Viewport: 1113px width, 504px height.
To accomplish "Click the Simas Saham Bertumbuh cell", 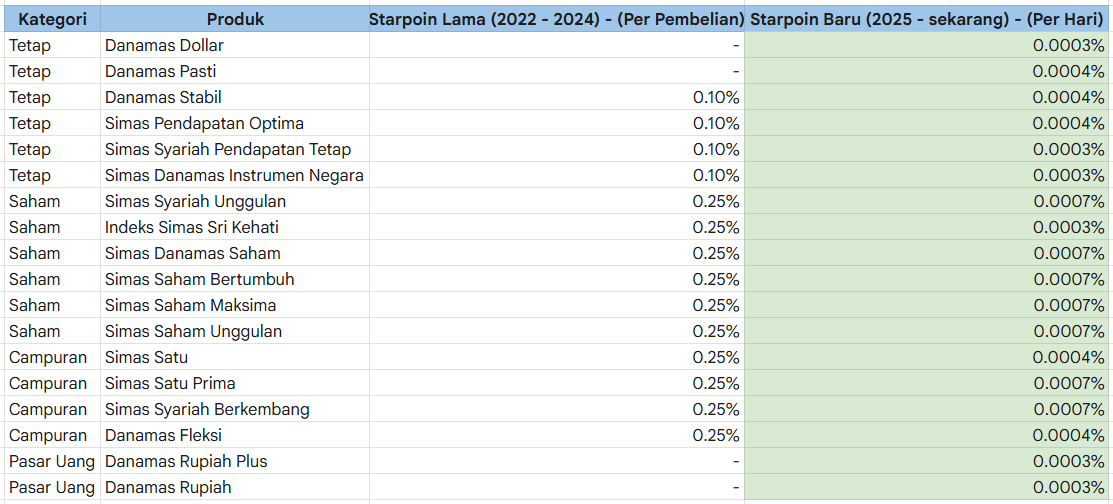I will pyautogui.click(x=235, y=280).
